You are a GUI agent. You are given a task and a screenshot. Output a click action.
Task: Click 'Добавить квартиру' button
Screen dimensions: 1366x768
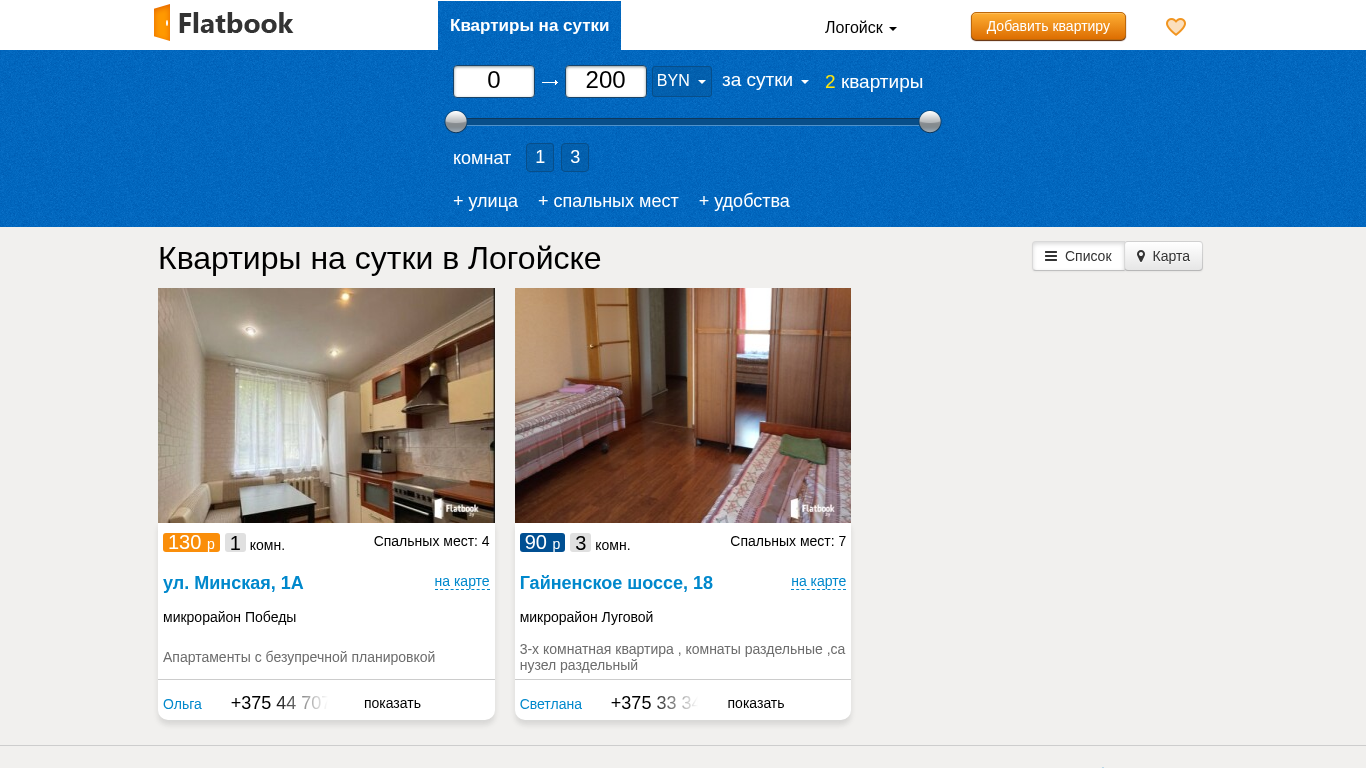[x=1048, y=27]
